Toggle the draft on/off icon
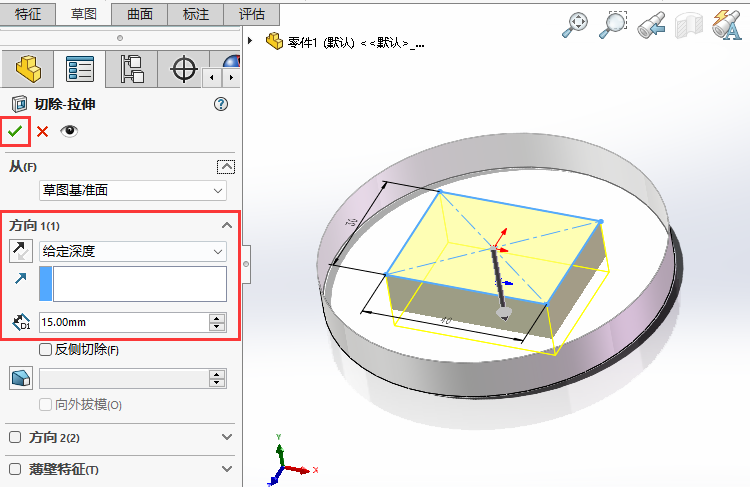Screen dimensions: 750x487 point(21,378)
